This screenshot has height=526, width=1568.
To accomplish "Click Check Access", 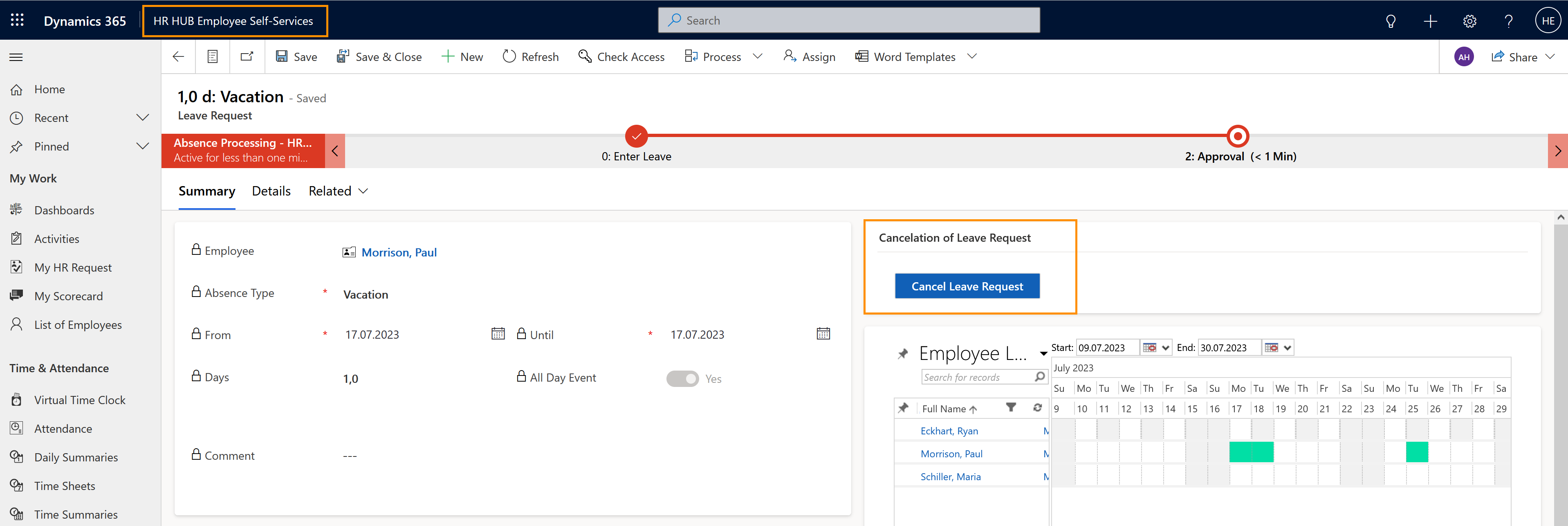I will [x=621, y=56].
